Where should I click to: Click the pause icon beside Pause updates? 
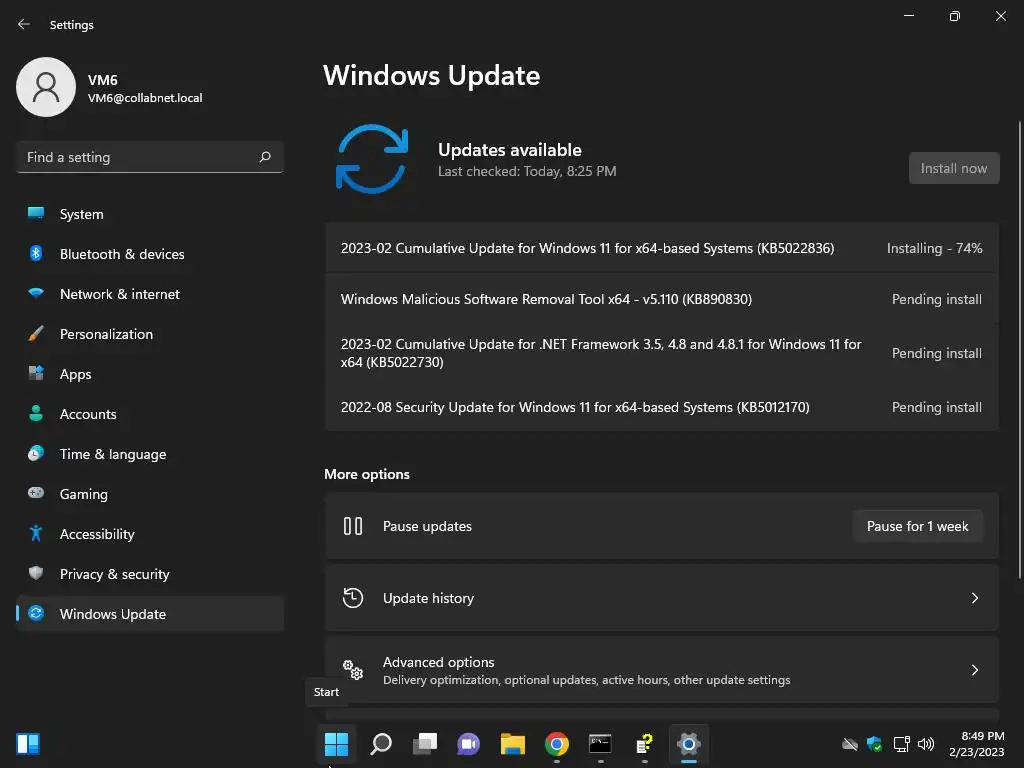353,526
